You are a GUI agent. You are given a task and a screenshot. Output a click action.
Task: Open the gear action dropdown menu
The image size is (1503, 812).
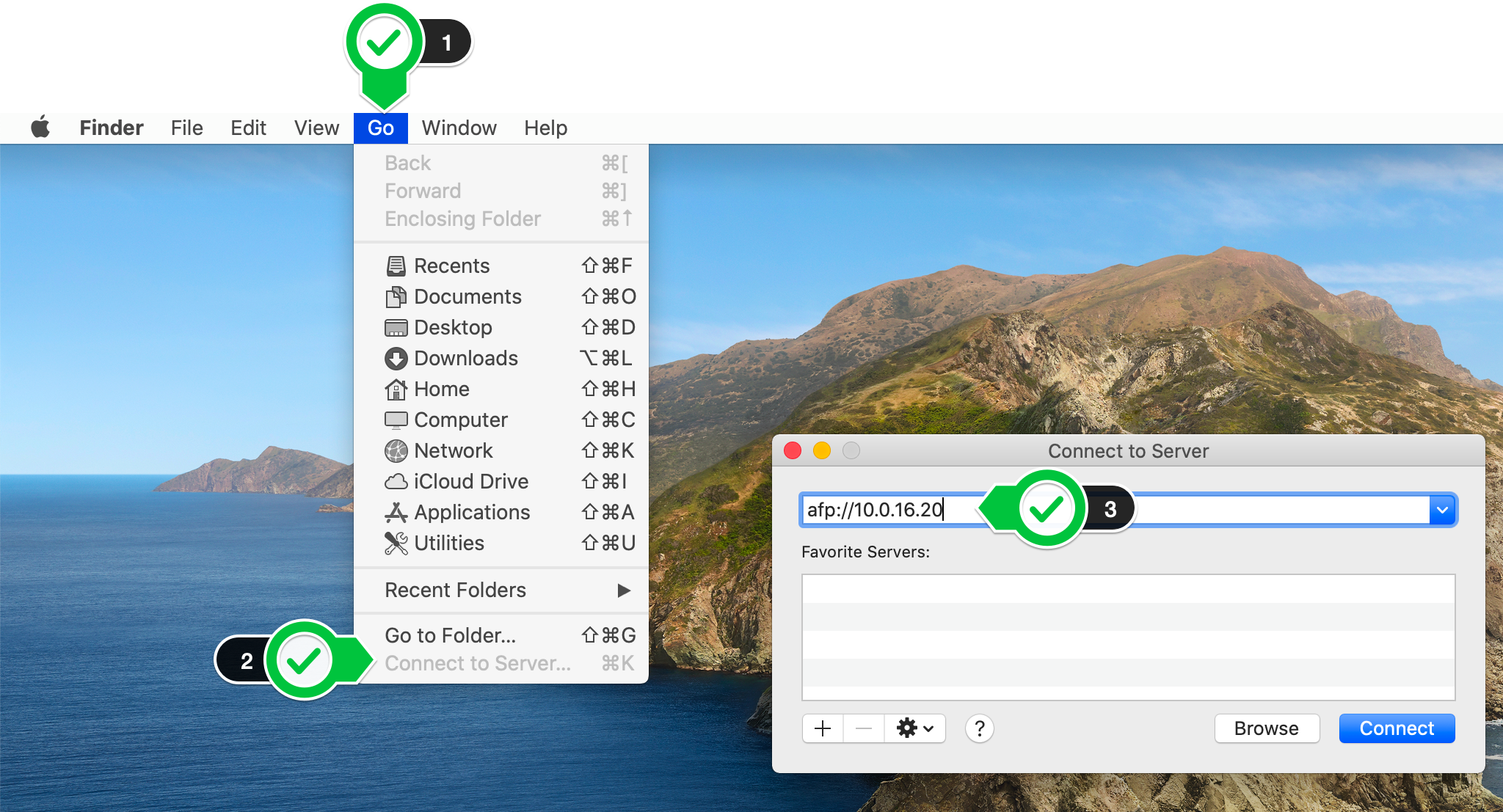coord(914,728)
